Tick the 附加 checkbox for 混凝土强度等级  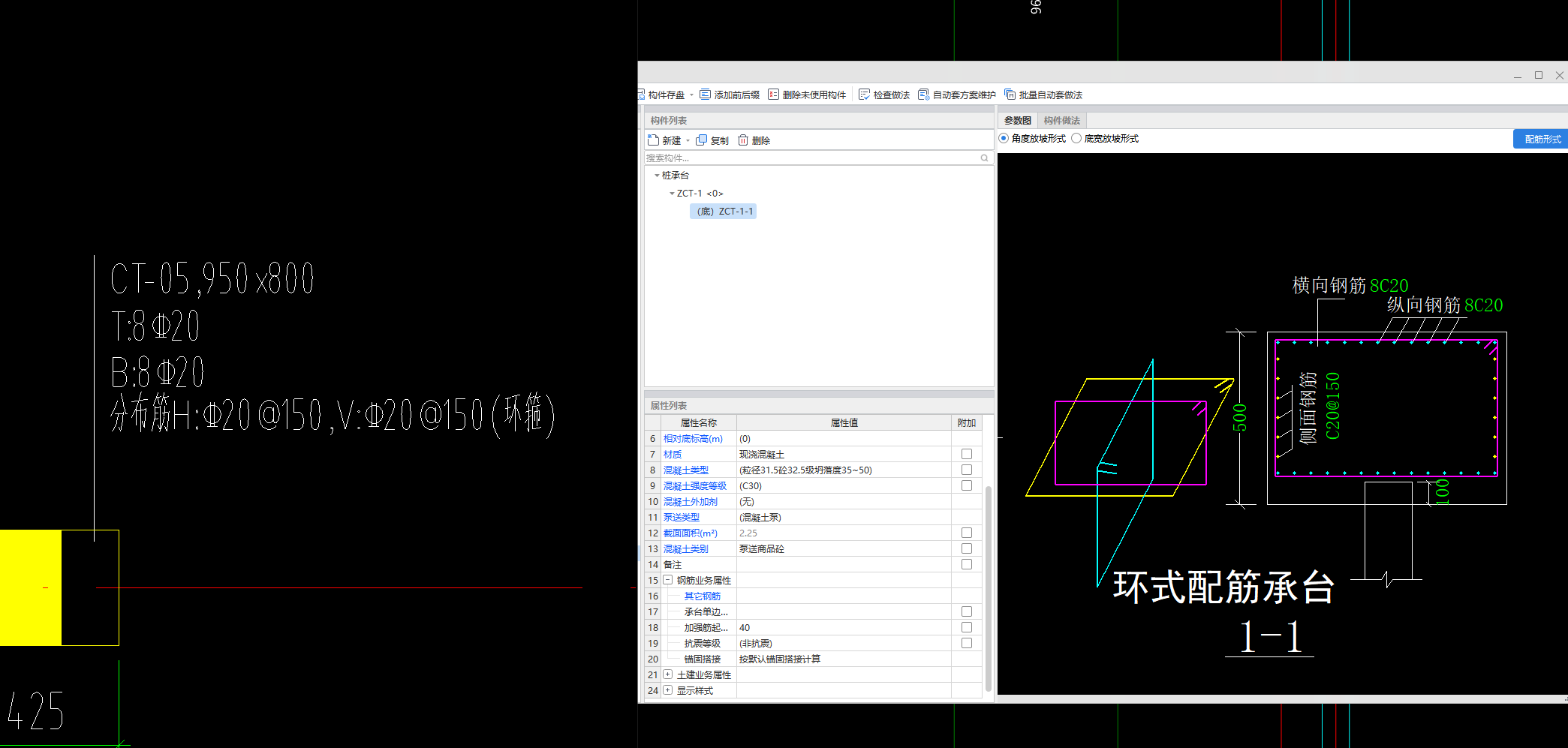coord(967,485)
